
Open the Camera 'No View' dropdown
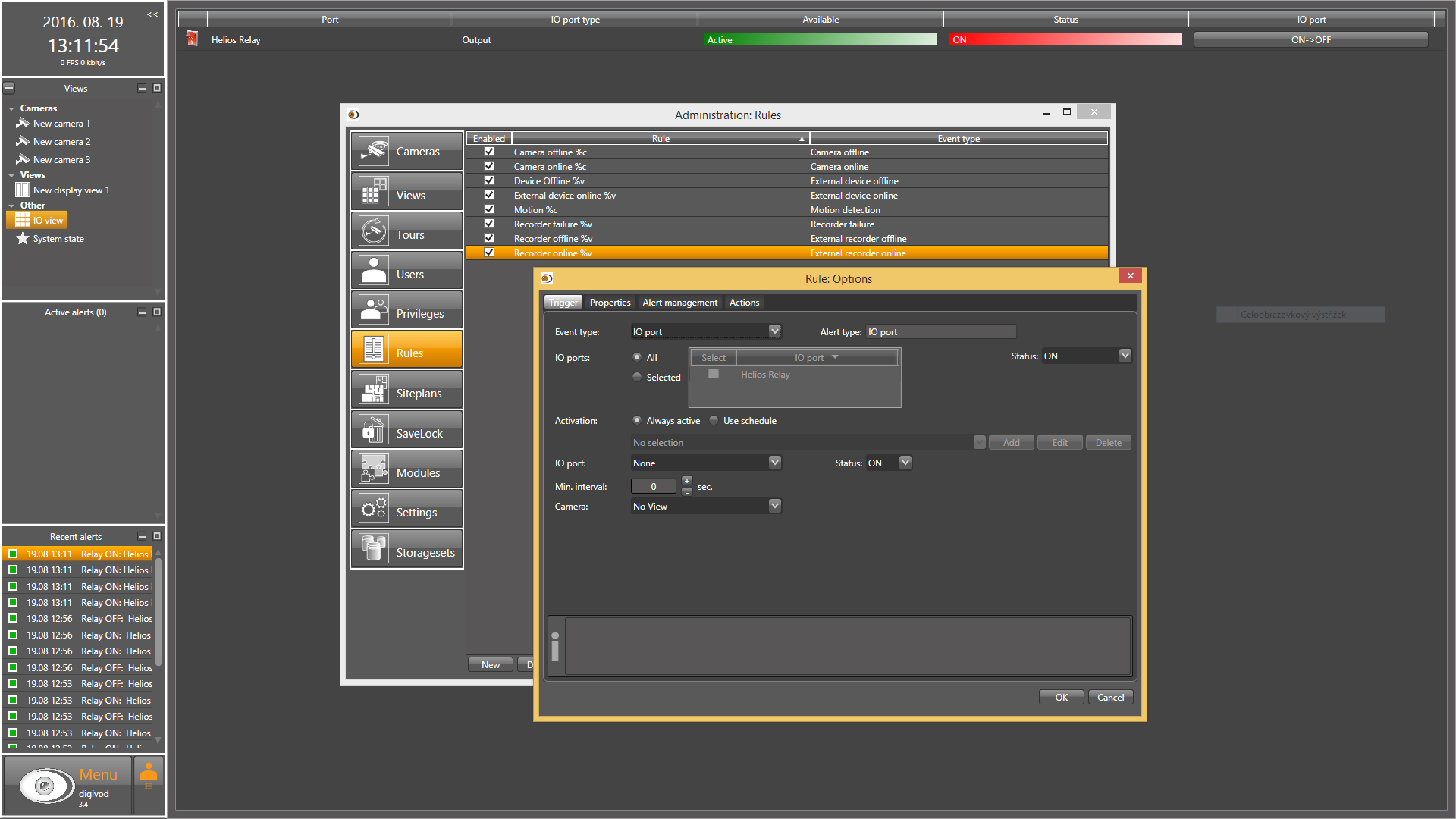coord(774,506)
